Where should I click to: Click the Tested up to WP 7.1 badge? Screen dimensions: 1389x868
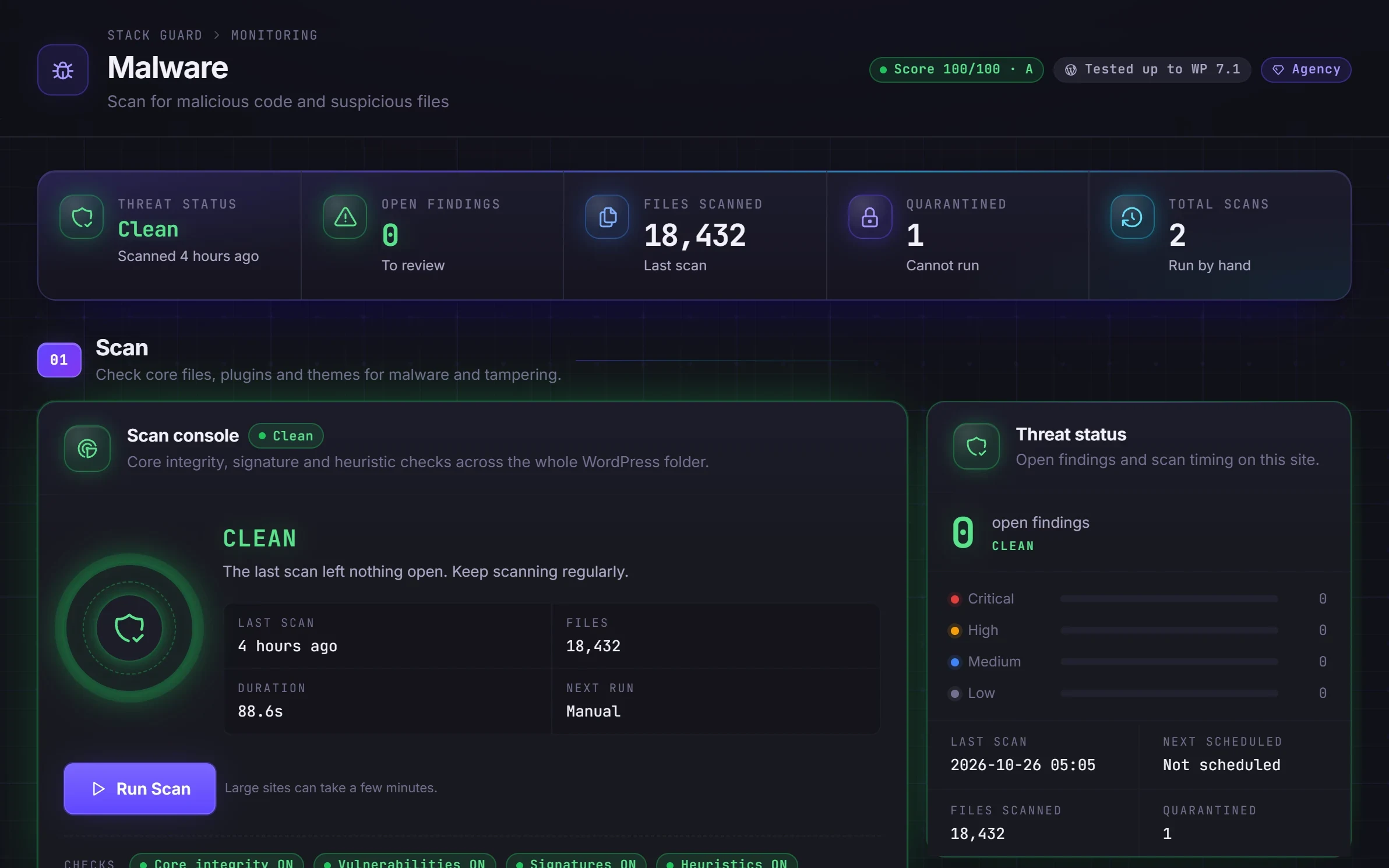[x=1152, y=69]
